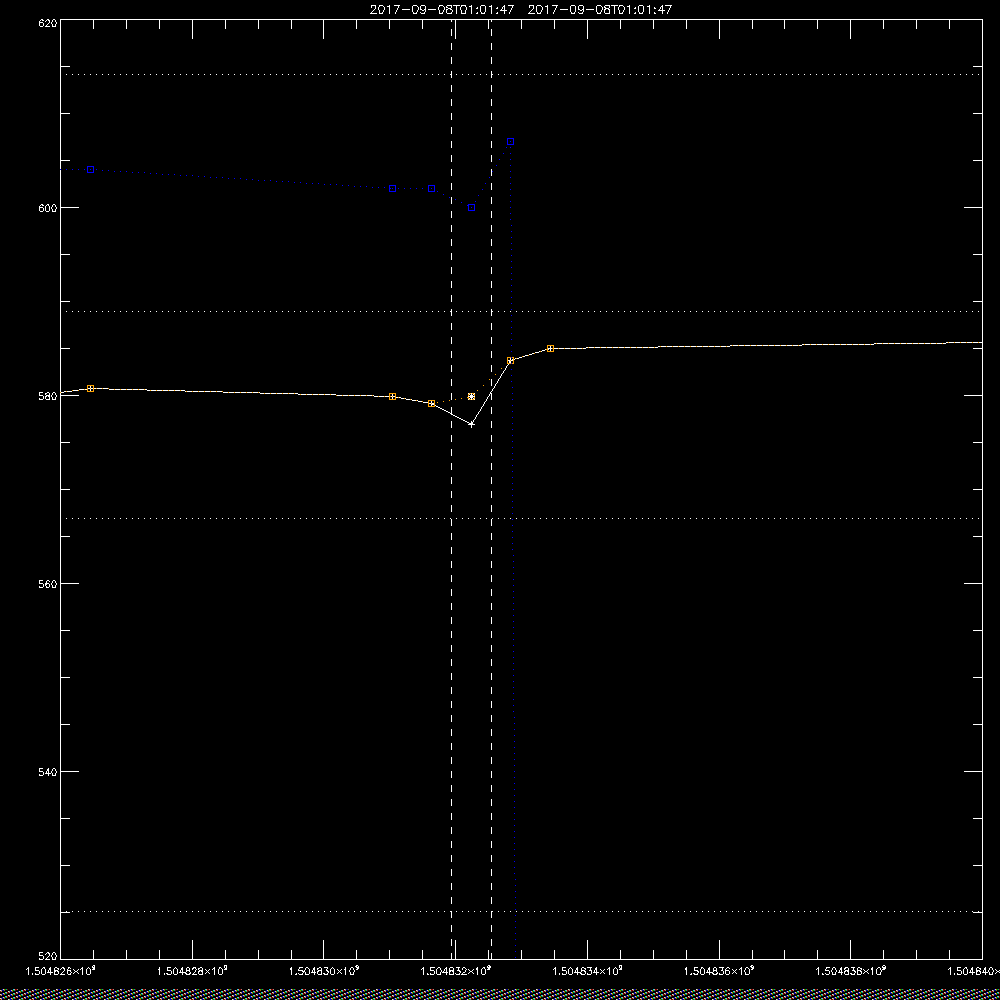Click the left 2017-09-08T01:01:47 title timestamp
Screen dimensions: 1000x1000
(442, 10)
